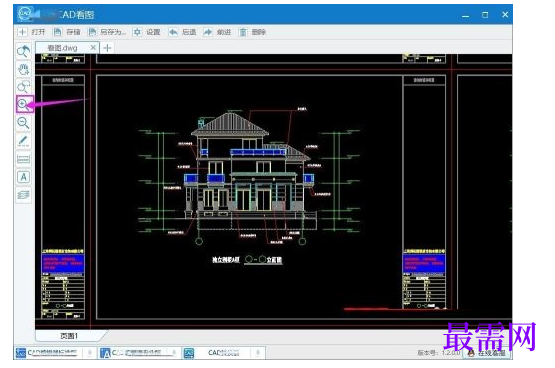Image resolution: width=555 pixels, height=368 pixels.
Task: Click the 打开 (Open) label in toolbar
Action: pos(38,32)
